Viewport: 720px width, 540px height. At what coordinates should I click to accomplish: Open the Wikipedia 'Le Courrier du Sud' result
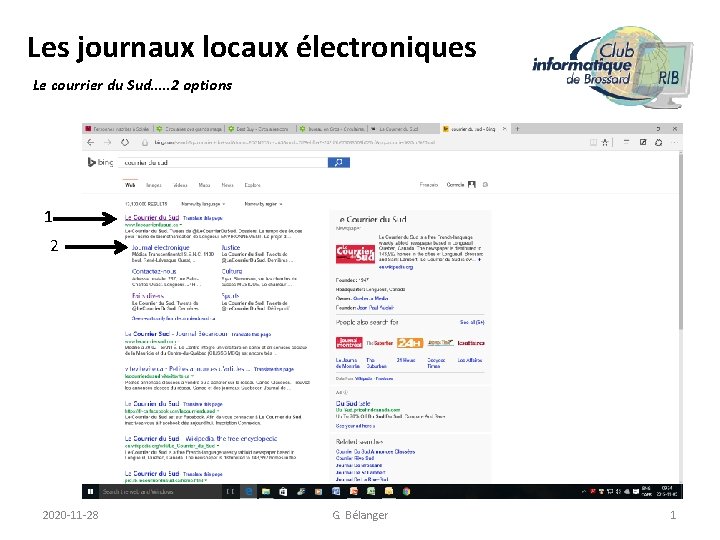pos(201,439)
